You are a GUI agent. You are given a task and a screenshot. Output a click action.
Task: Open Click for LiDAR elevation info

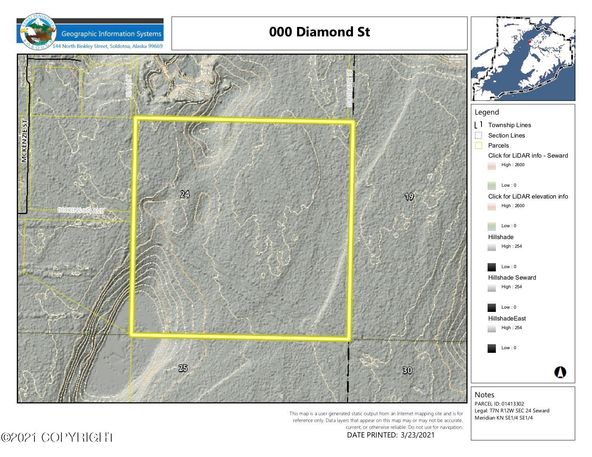528,196
